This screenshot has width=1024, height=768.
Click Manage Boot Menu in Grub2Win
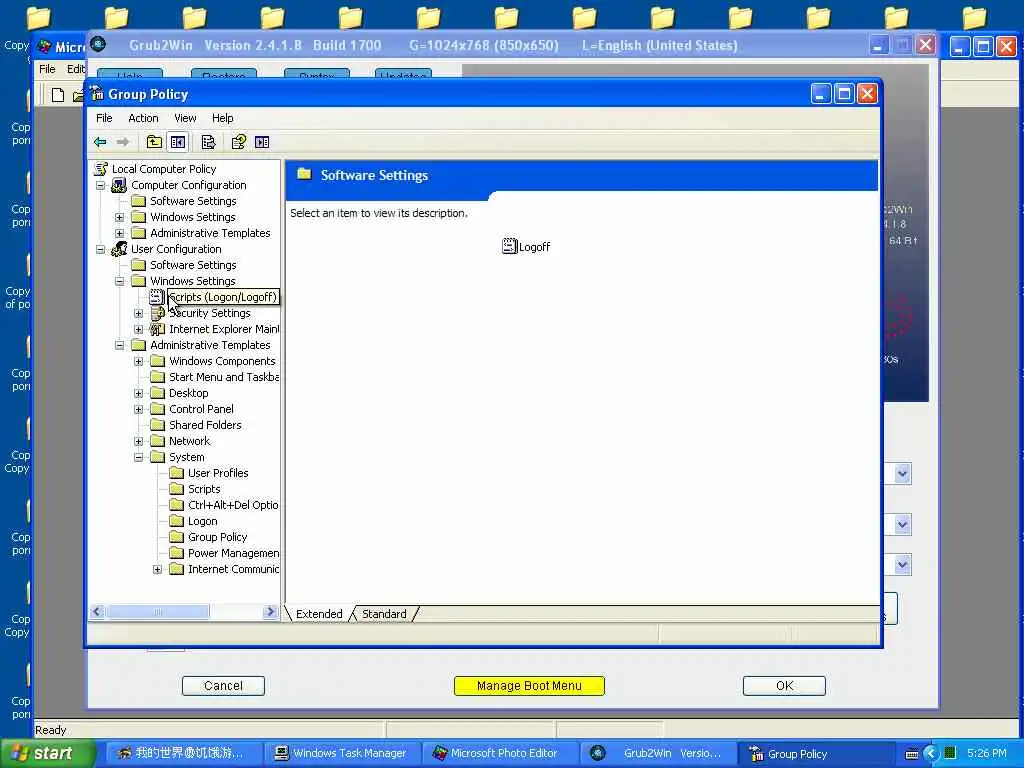529,686
